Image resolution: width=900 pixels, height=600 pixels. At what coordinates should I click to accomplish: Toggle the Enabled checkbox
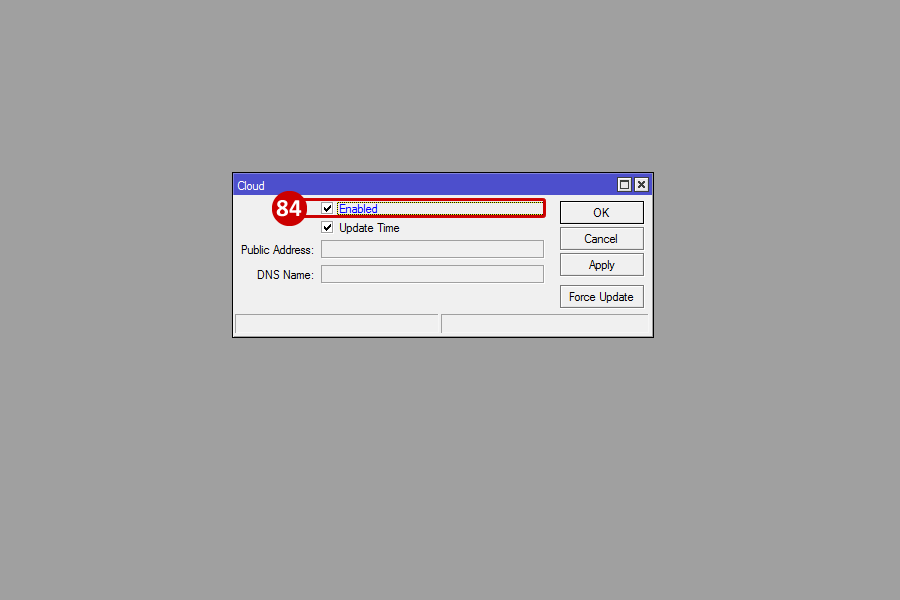point(327,208)
